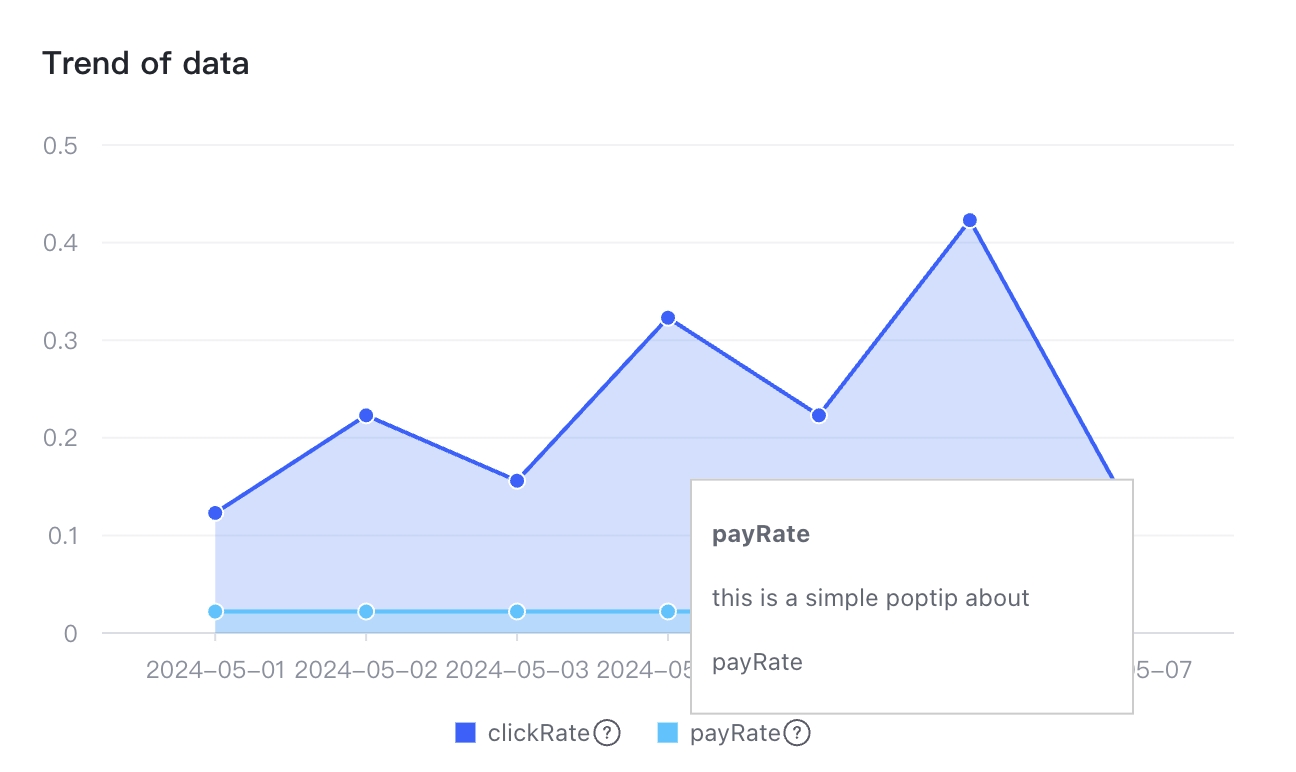This screenshot has width=1296, height=772.
Task: Click clickRate data point for 2024-05-03
Action: (517, 481)
